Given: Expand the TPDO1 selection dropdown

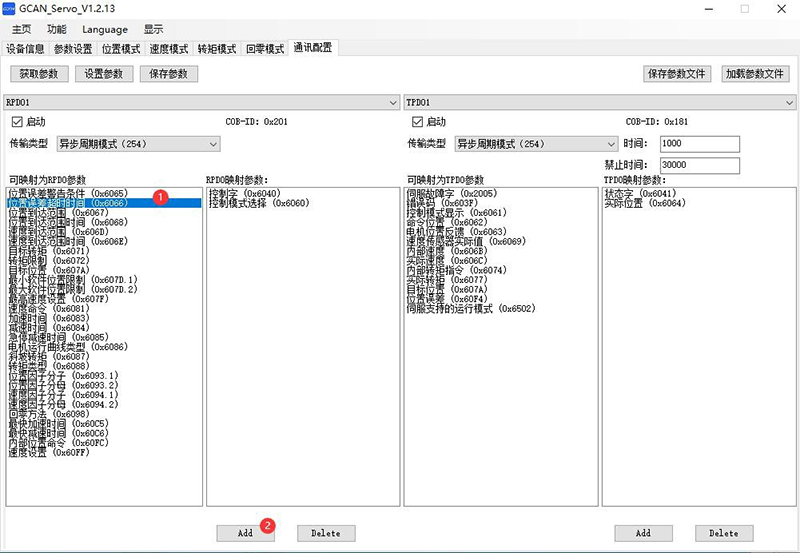Looking at the screenshot, I should [x=789, y=102].
